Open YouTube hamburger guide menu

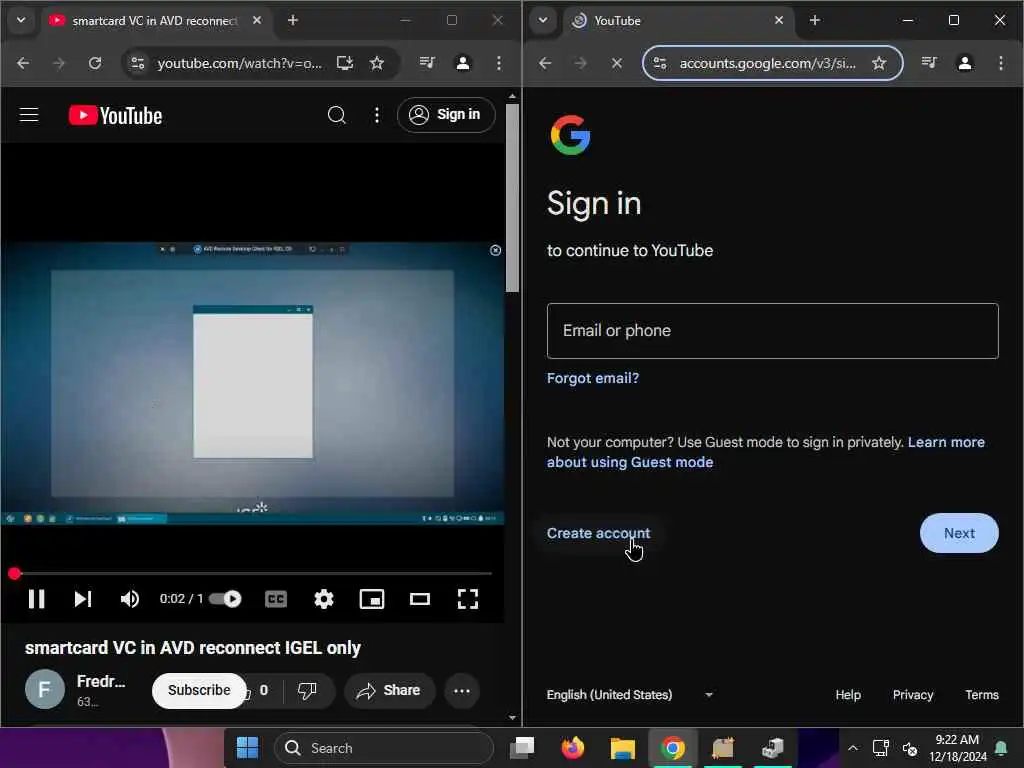pyautogui.click(x=29, y=115)
